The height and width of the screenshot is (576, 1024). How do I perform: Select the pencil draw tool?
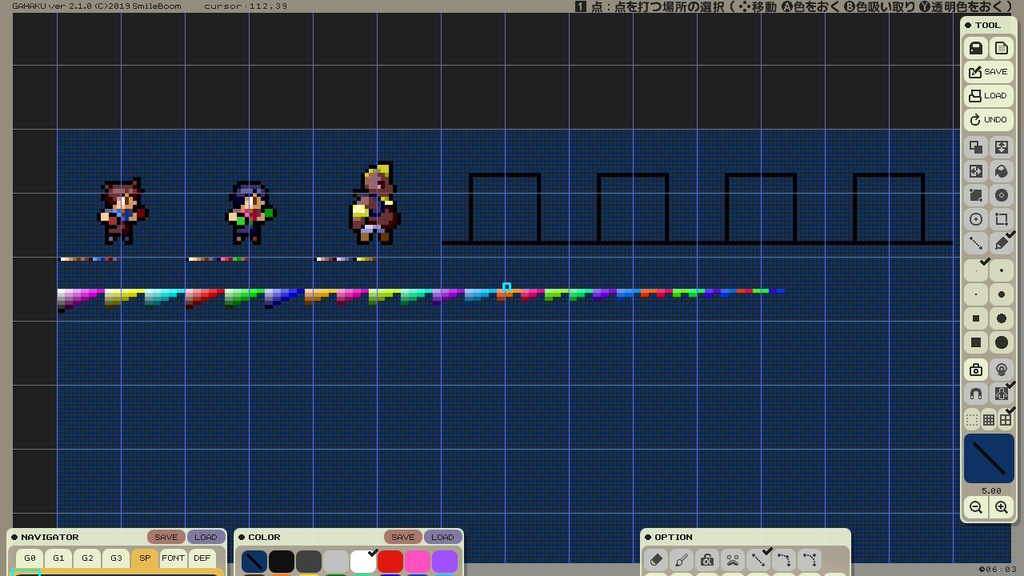coord(1001,243)
